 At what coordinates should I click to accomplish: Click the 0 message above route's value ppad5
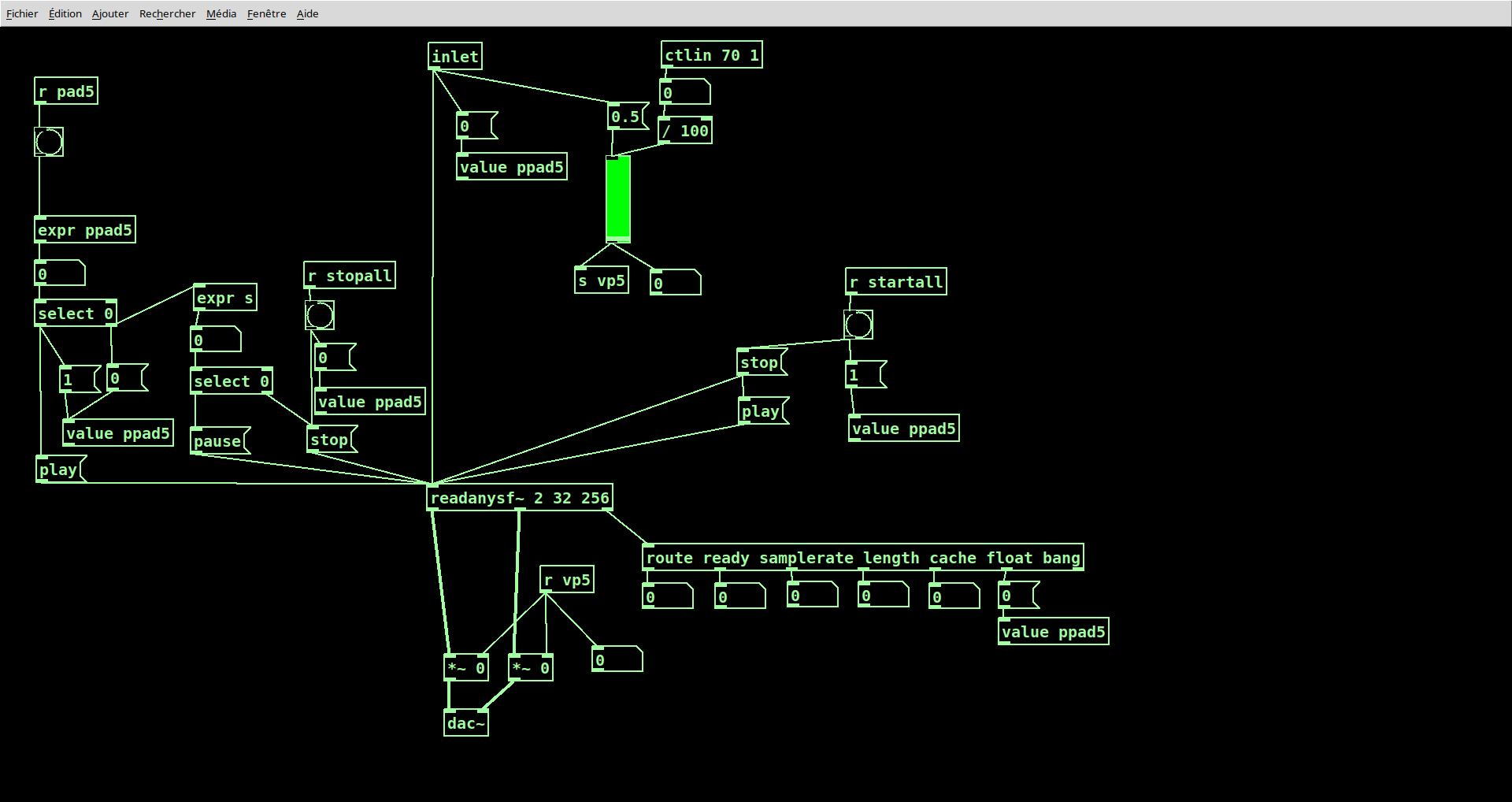(x=1019, y=596)
